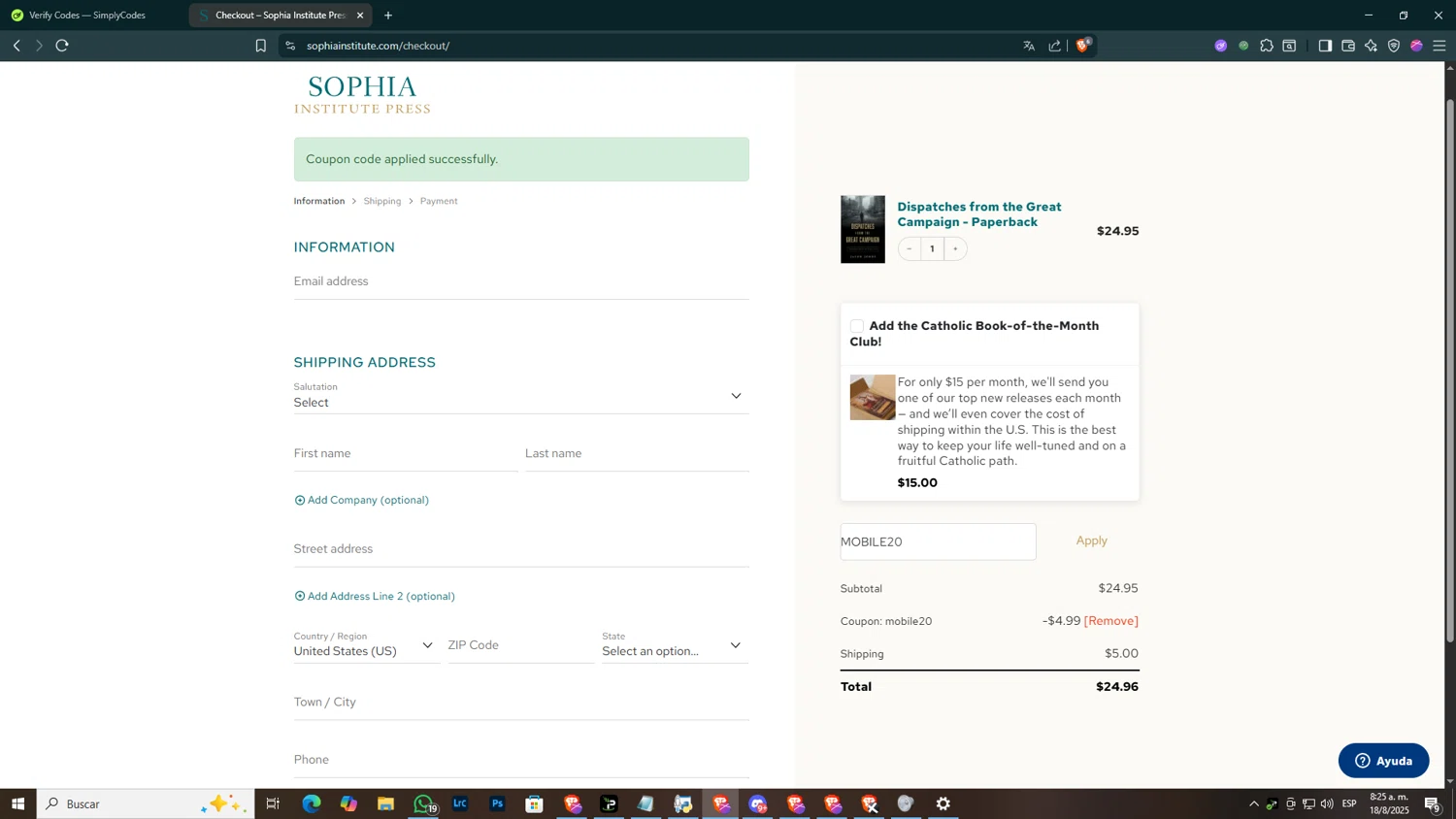Click the page vertical scrollbar

[x=1450, y=369]
